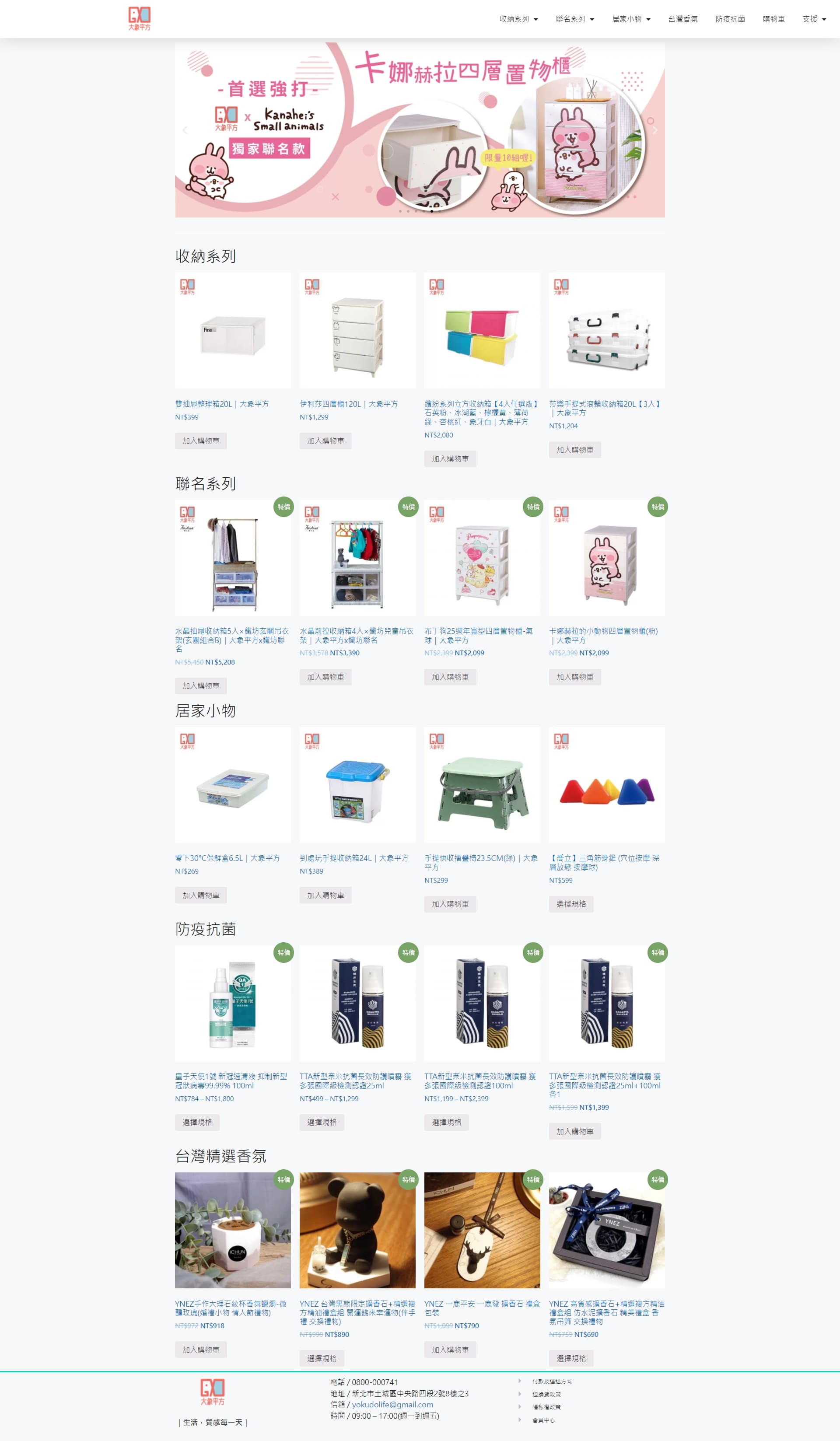Viewport: 840px width, 1441px height.
Task: Add 雙抽屜整理箱20L to cart
Action: click(201, 441)
